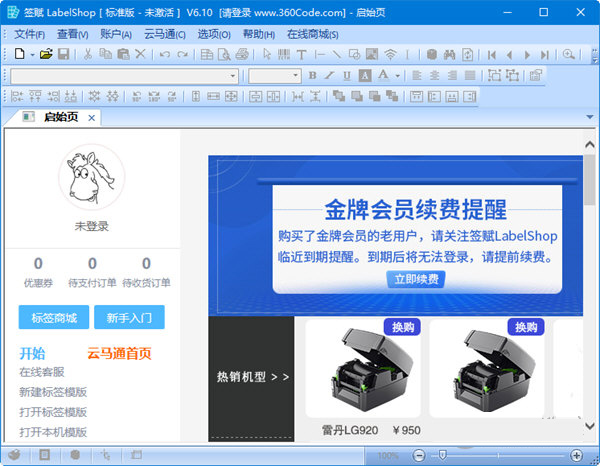
Task: Select the barcode tool in toolbar
Action: (284, 54)
